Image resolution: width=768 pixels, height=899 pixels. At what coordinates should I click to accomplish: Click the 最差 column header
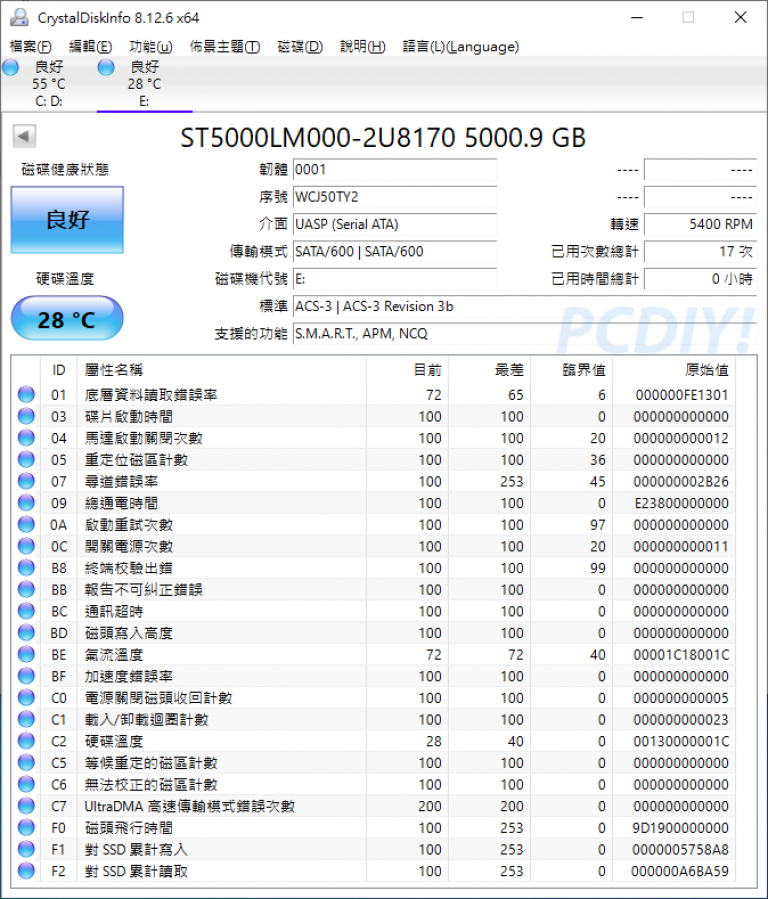click(x=489, y=370)
